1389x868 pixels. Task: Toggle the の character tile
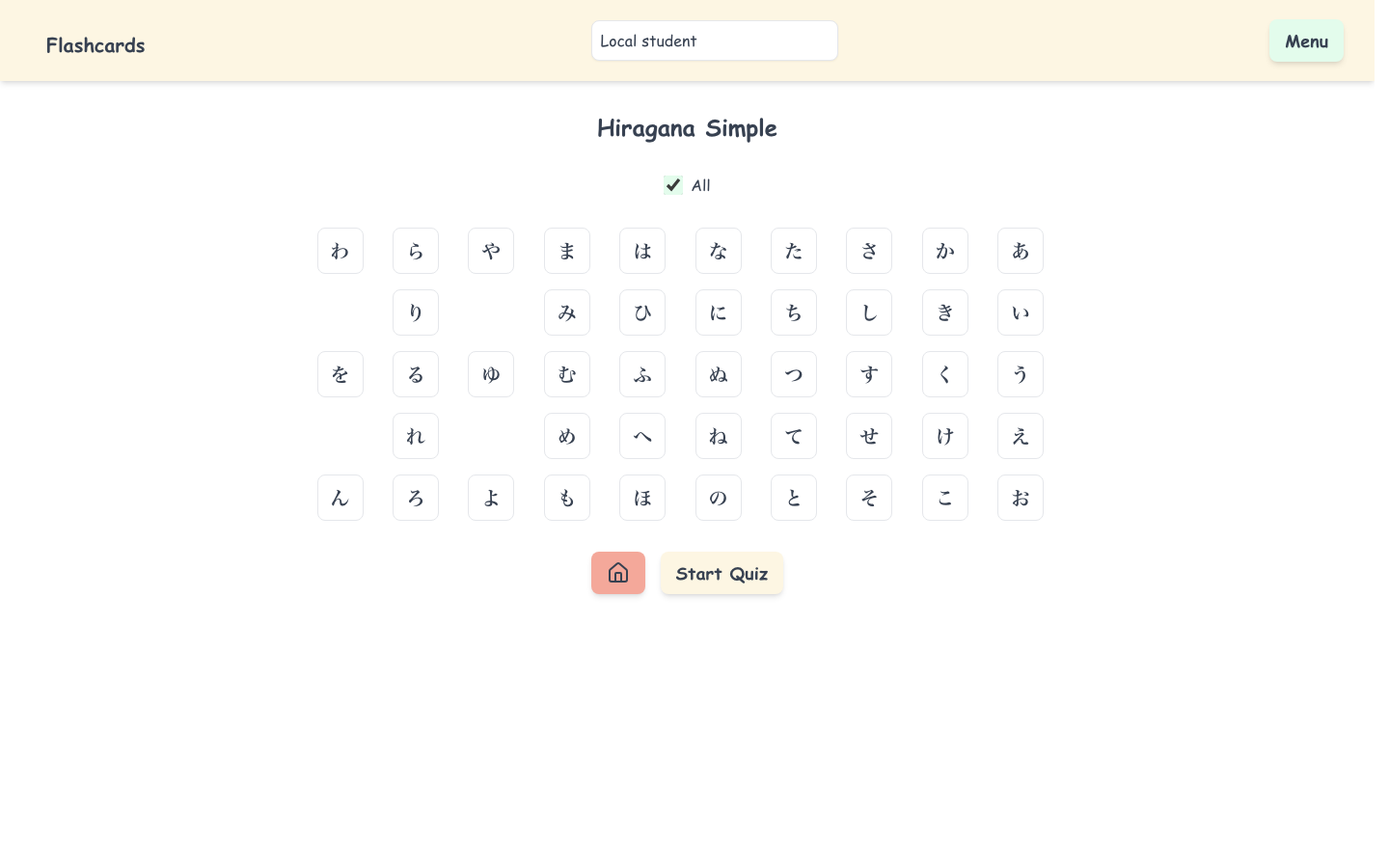719,498
